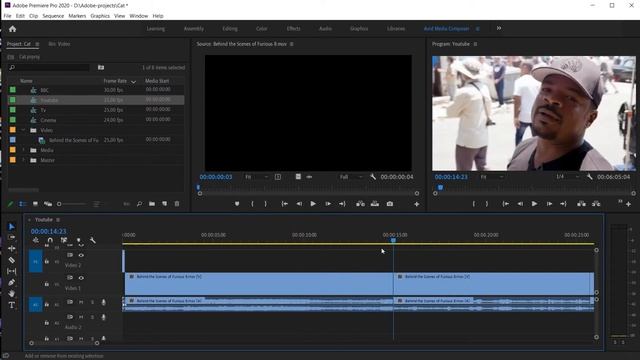The height and width of the screenshot is (360, 640).
Task: Click Source monitor Mark In button
Action: [x=252, y=204]
